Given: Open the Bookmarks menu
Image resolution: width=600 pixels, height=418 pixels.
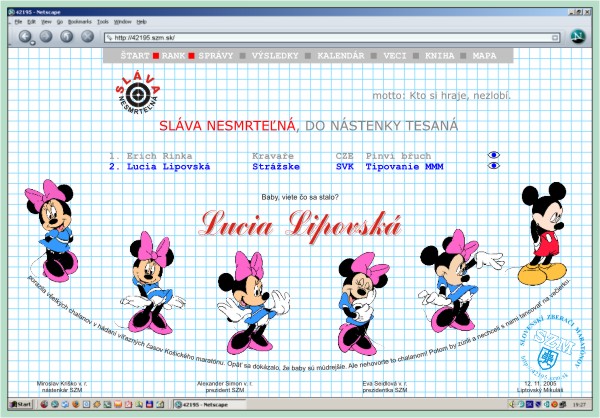Looking at the screenshot, I should click(80, 22).
